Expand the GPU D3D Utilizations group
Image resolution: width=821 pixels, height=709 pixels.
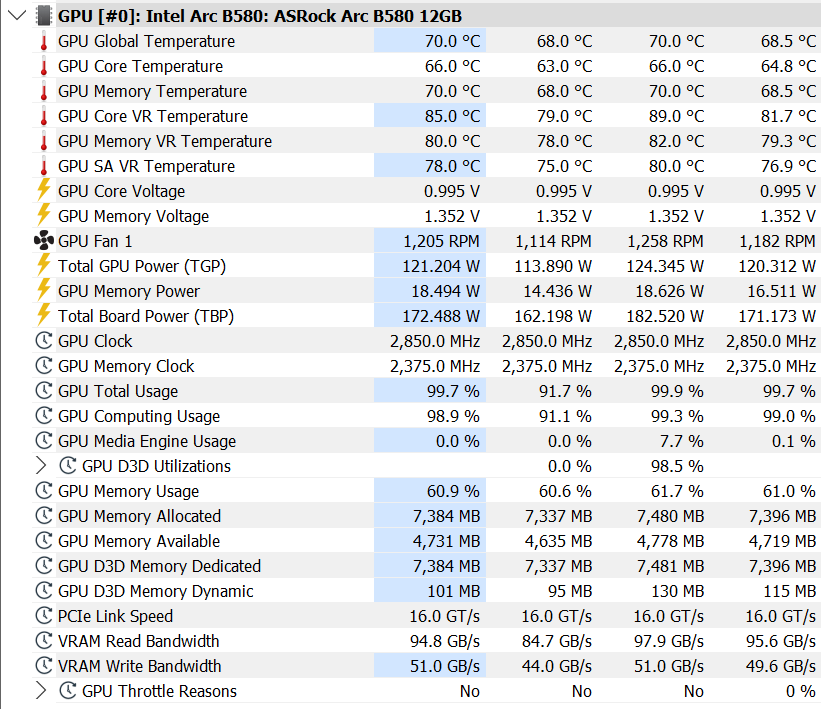[x=41, y=466]
